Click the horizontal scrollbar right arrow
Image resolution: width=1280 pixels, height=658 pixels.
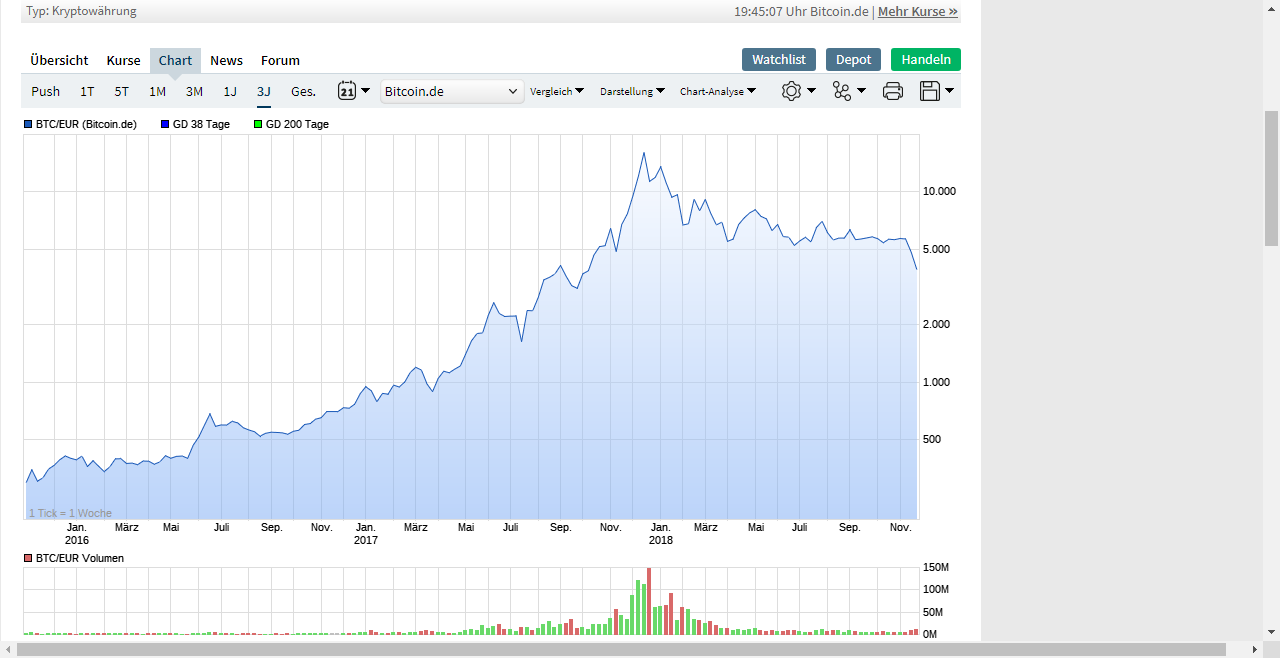coord(1257,650)
